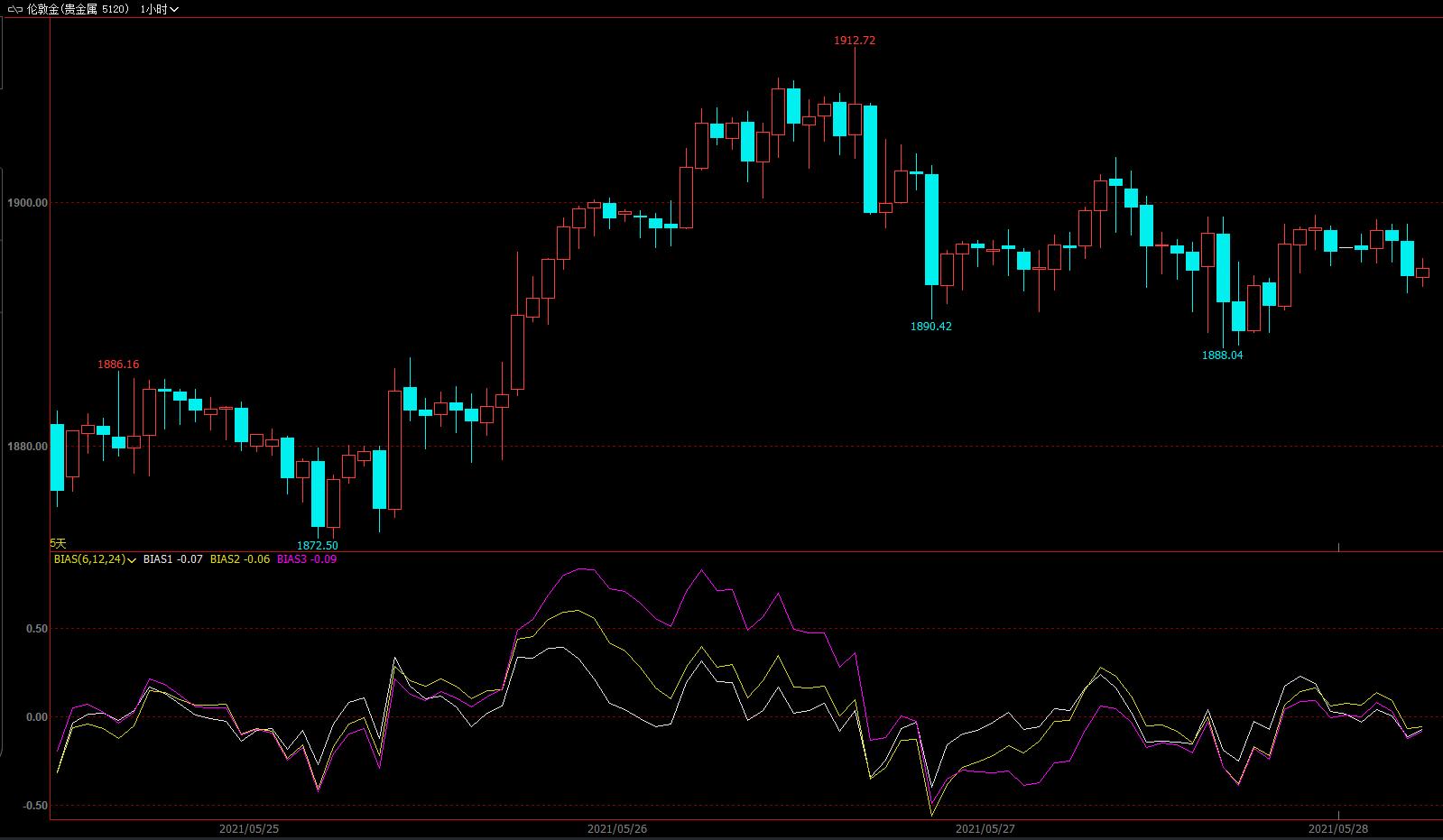The height and width of the screenshot is (840, 1443).
Task: Click the 2021/05/25 date marker
Action: 248,828
